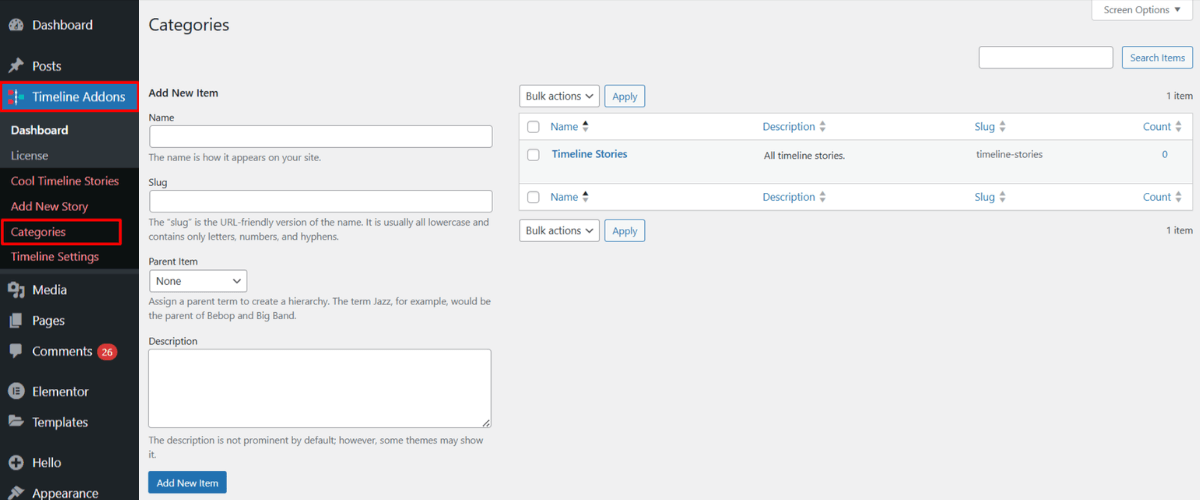Click the Elementor logo icon
The width and height of the screenshot is (1200, 500).
pyautogui.click(x=16, y=392)
